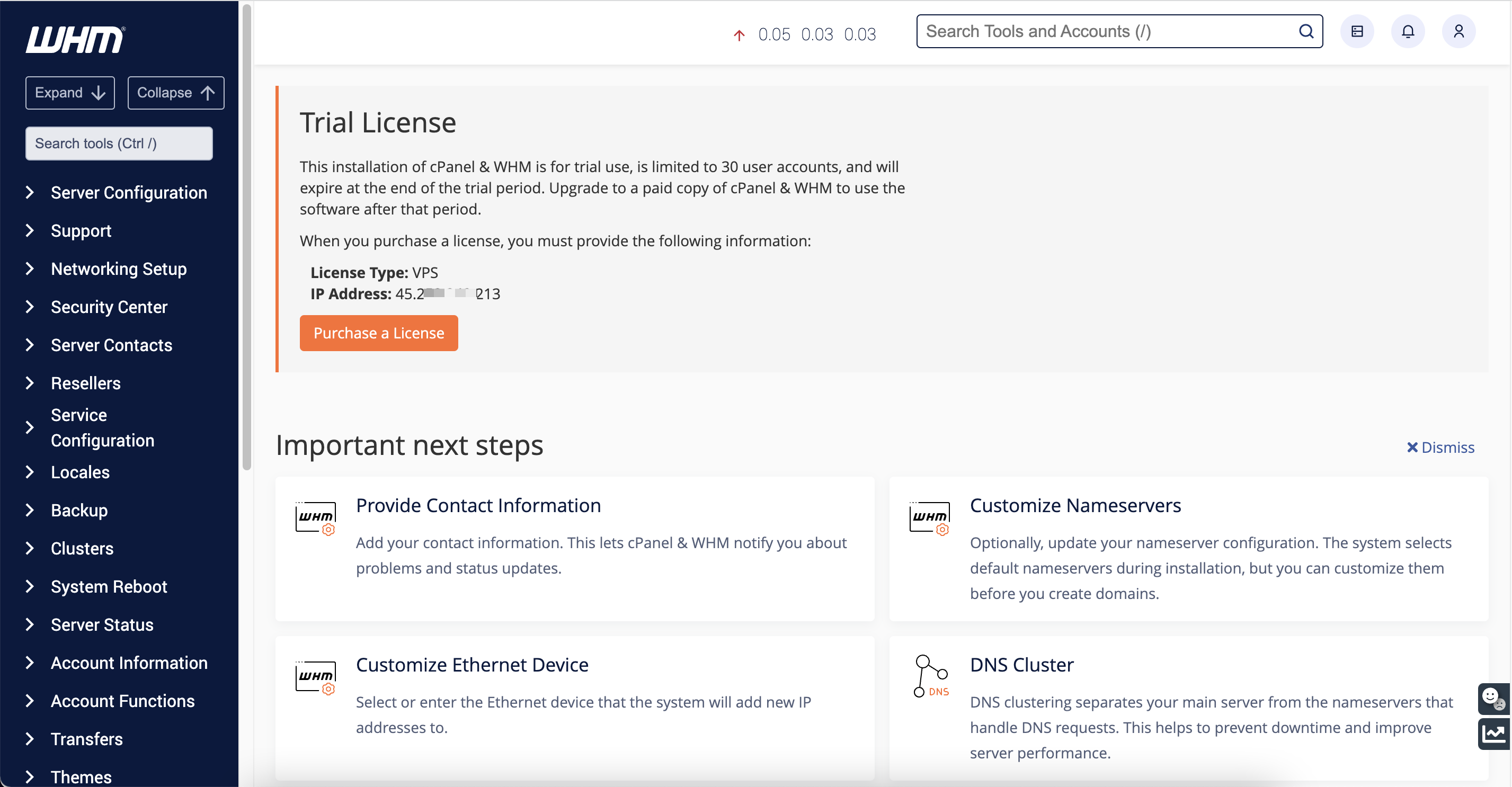This screenshot has width=1512, height=787.
Task: Click the WHM logo
Action: click(x=75, y=40)
